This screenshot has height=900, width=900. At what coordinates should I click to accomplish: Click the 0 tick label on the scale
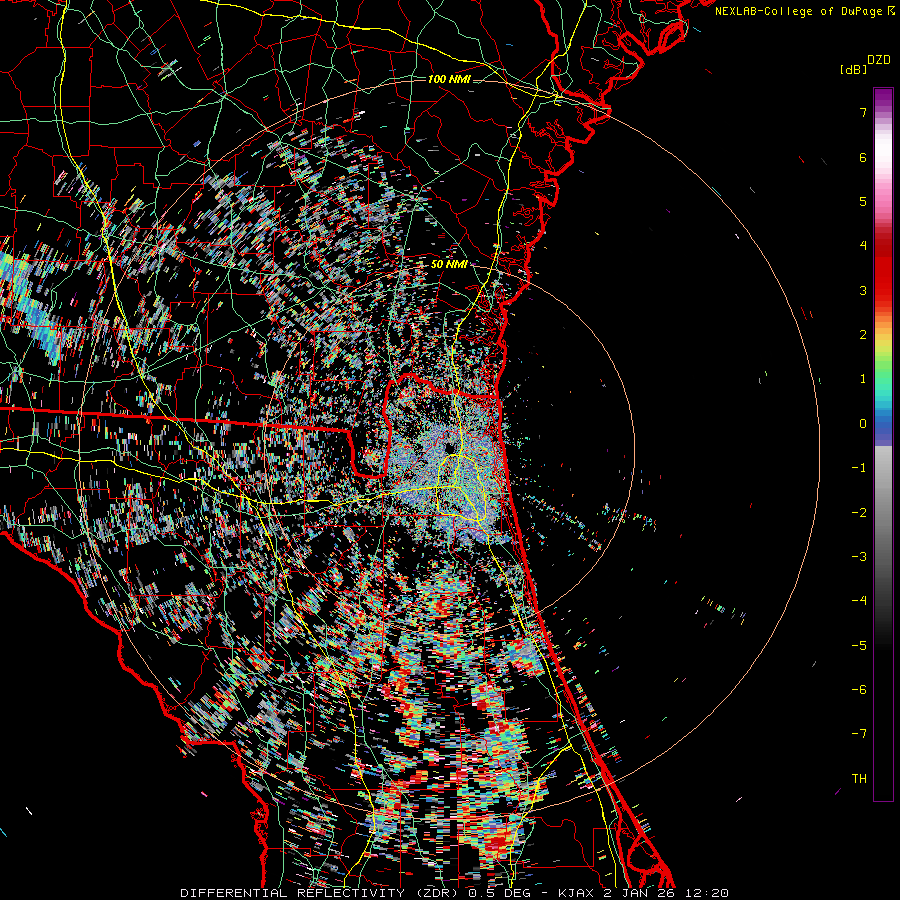pyautogui.click(x=863, y=424)
